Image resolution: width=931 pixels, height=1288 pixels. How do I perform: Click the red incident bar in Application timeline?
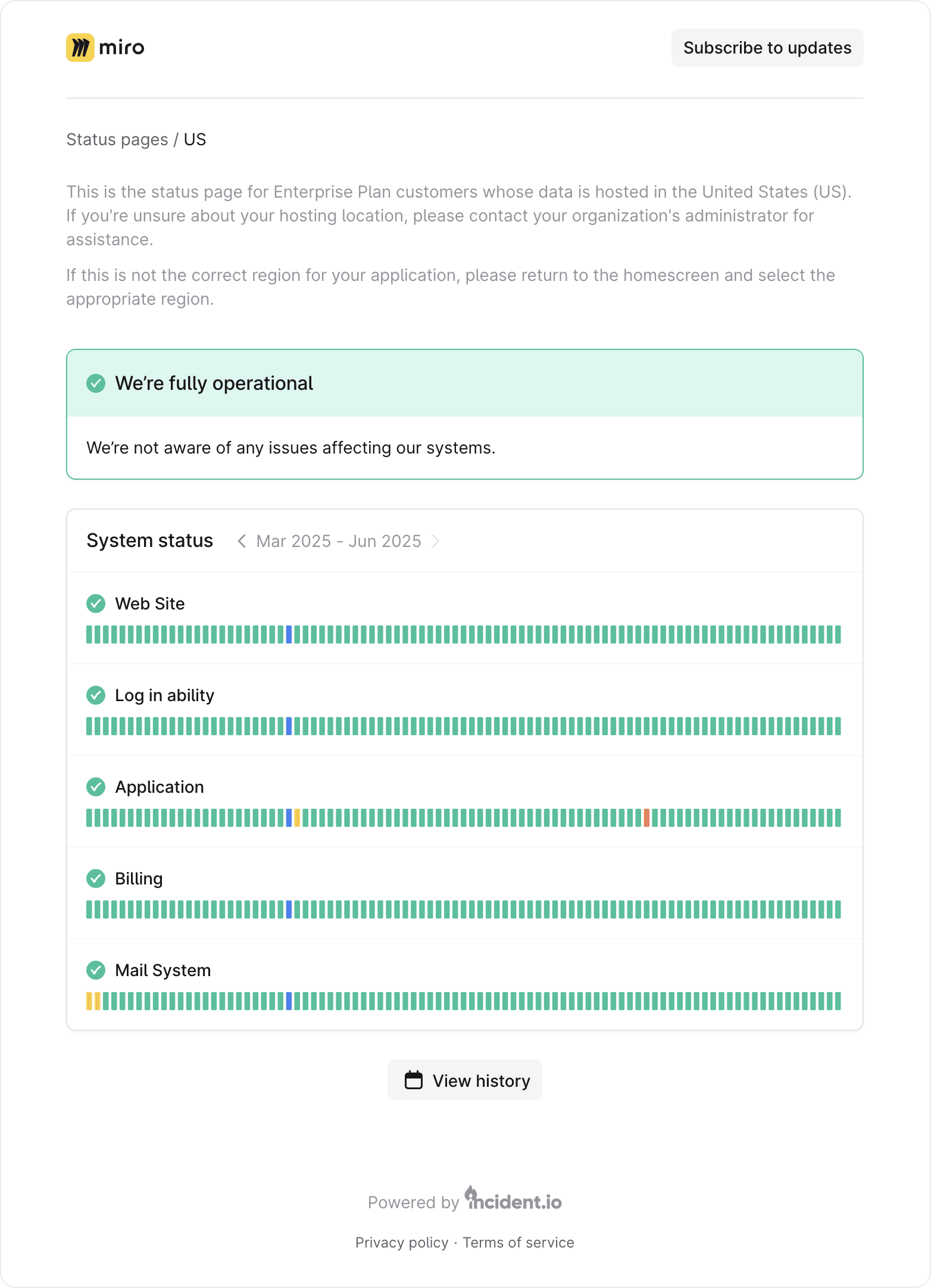tap(646, 818)
